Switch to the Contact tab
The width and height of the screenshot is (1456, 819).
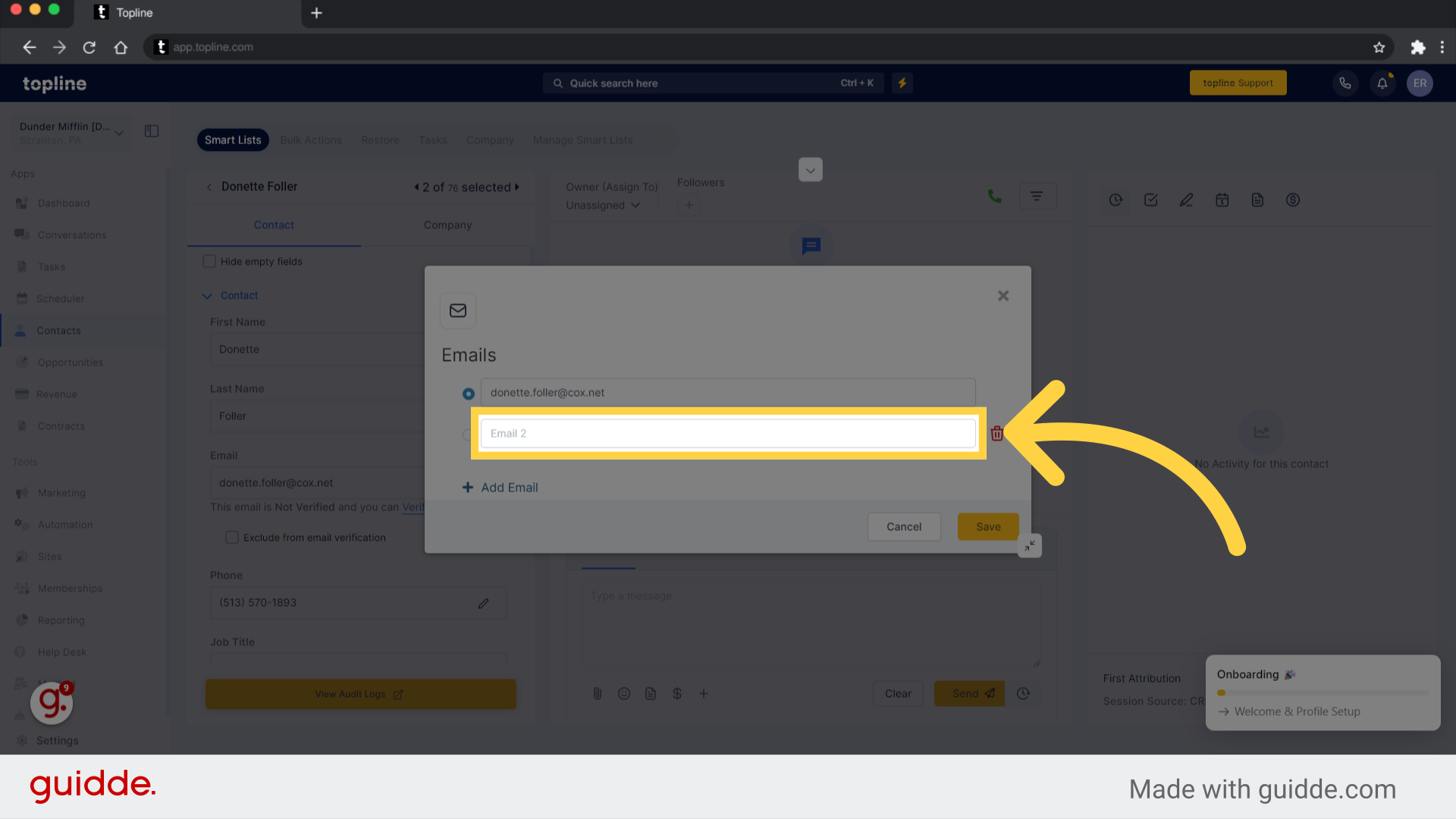(274, 225)
